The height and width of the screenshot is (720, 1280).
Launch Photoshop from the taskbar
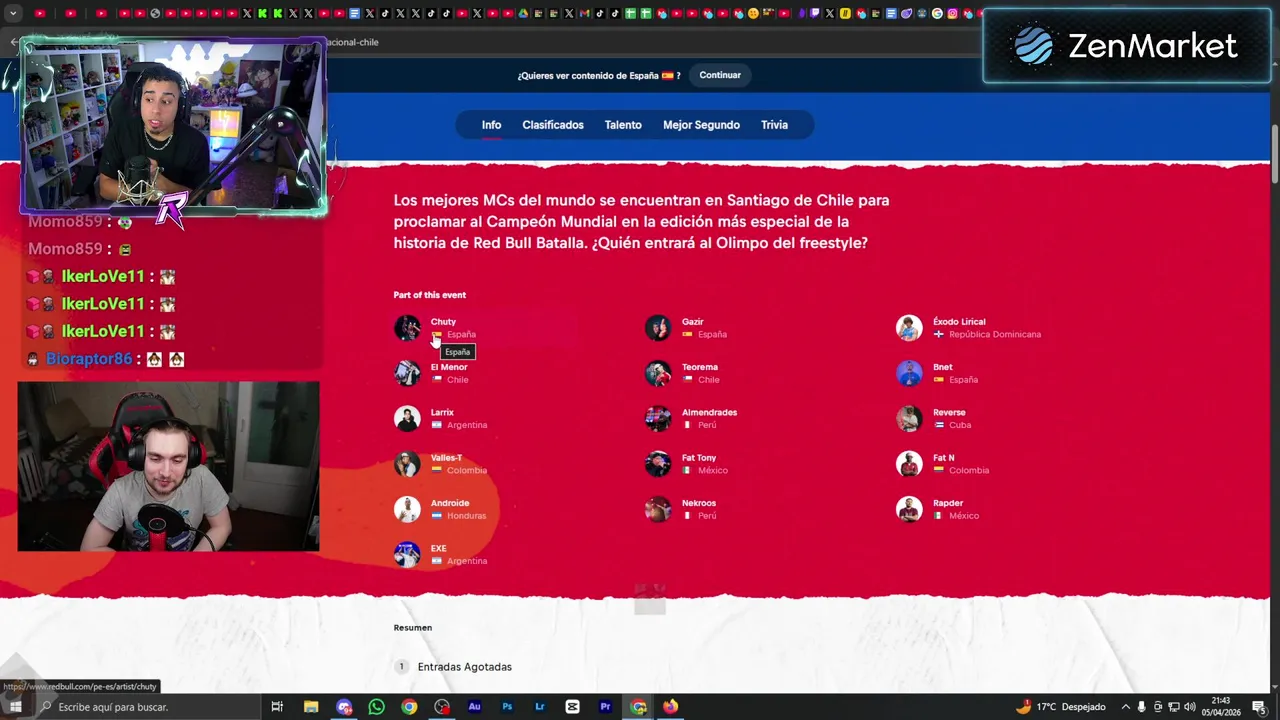coord(507,707)
